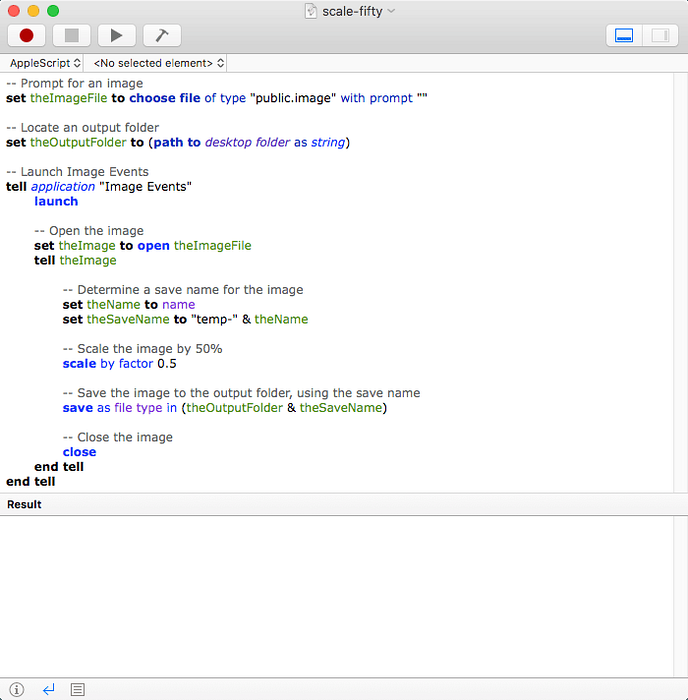The height and width of the screenshot is (700, 688).
Task: Click the scale-fifty window title text
Action: pyautogui.click(x=351, y=11)
